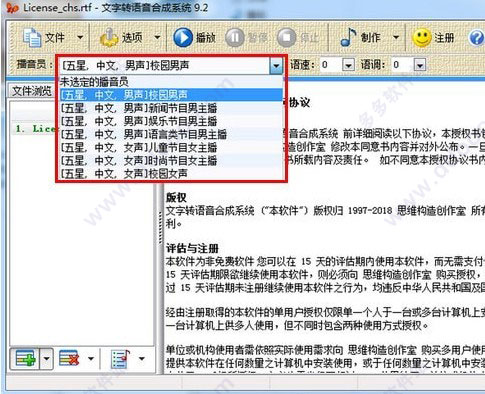Select 娱乐节目男主播 voice
Image resolution: width=485 pixels, height=394 pixels.
(x=170, y=121)
